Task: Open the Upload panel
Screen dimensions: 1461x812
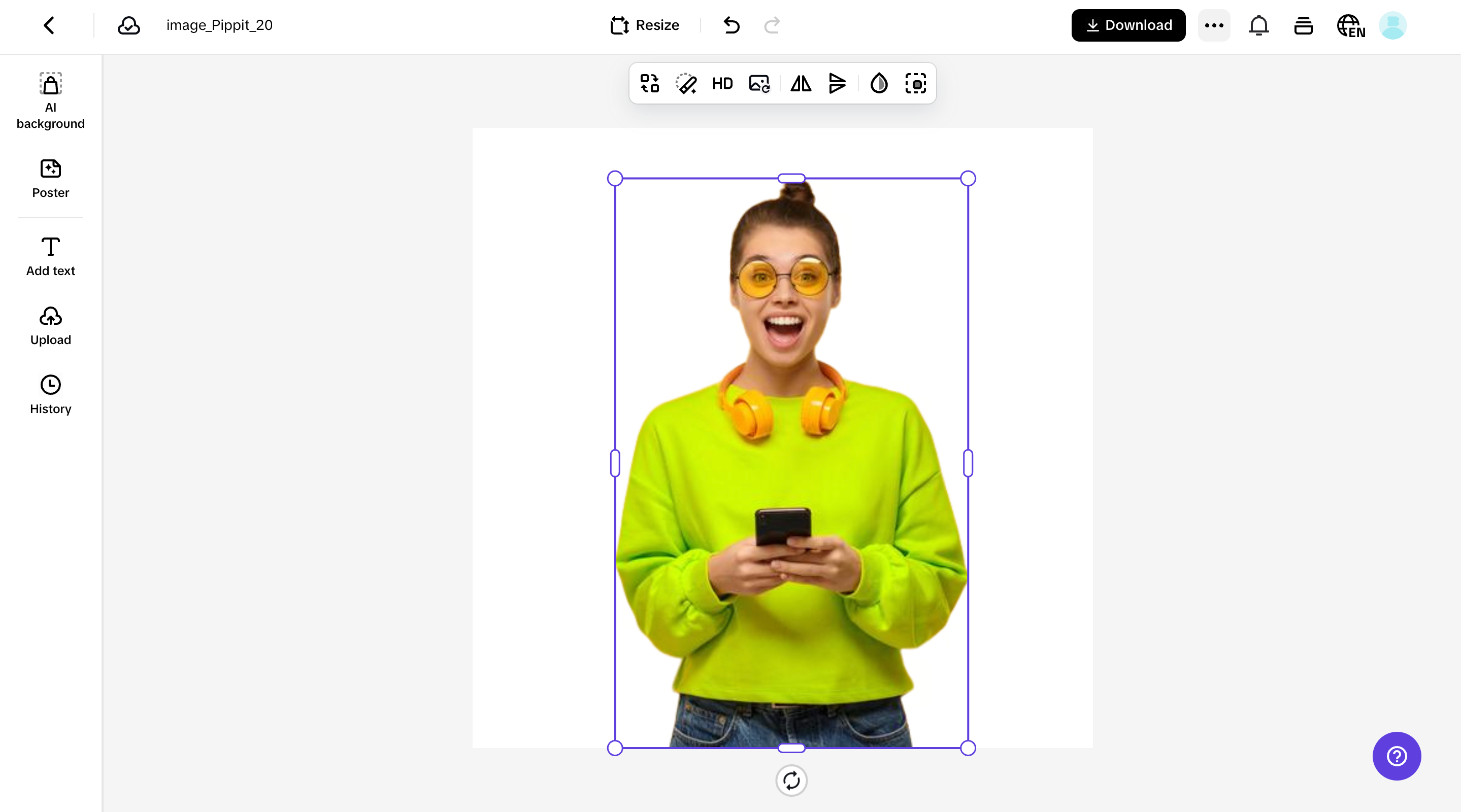Action: [50, 326]
